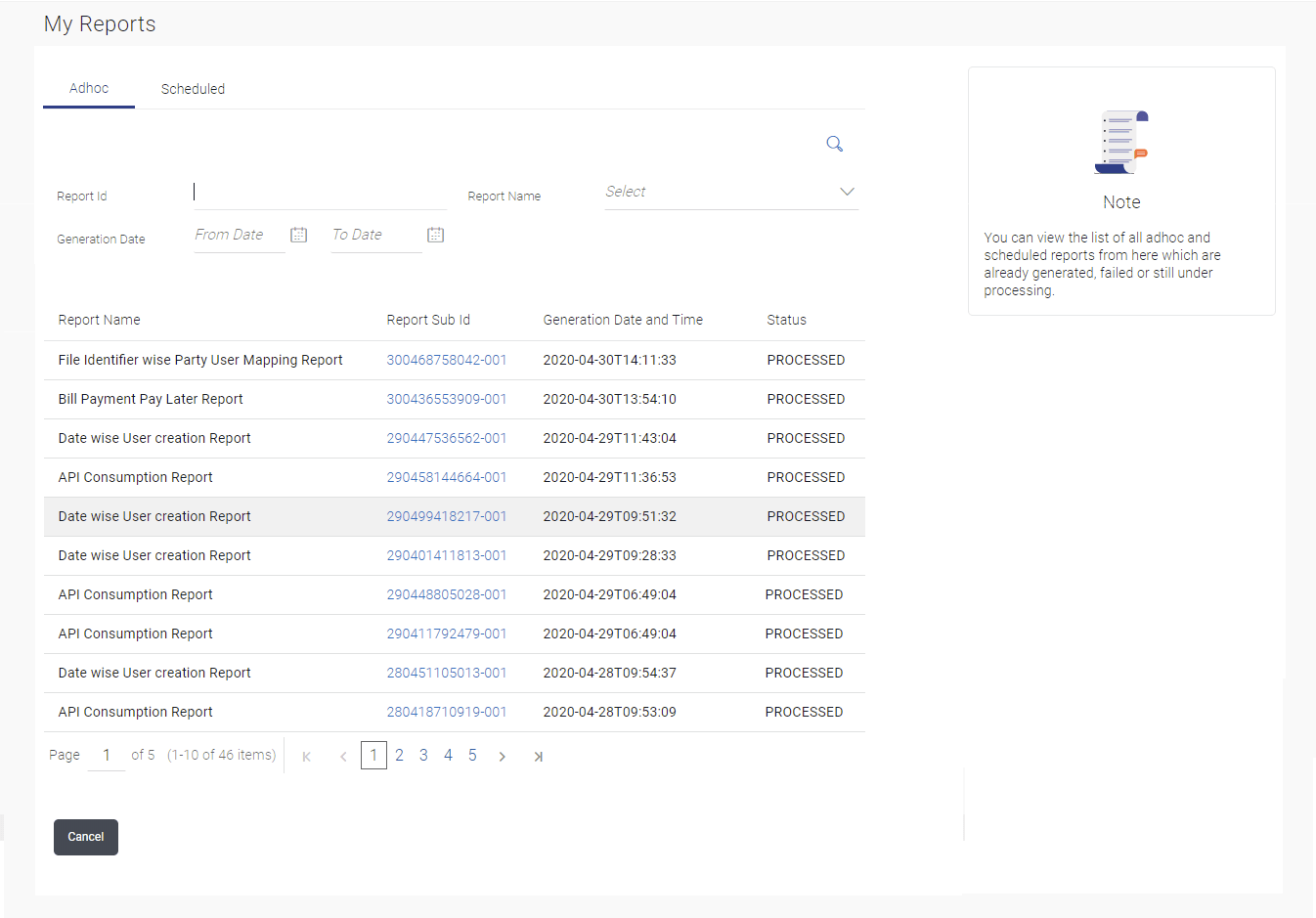Open the To Date calendar picker
1316x918 pixels.
click(436, 235)
